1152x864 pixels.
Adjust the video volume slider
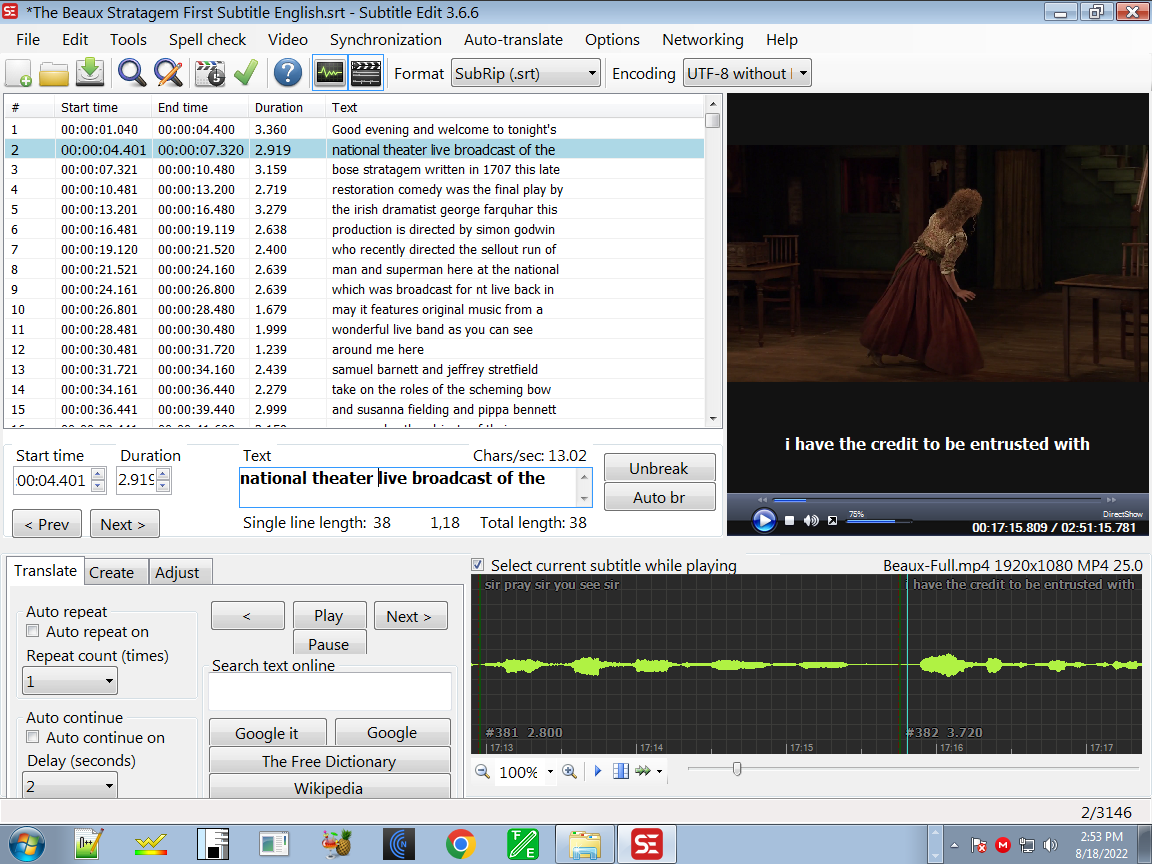click(879, 521)
